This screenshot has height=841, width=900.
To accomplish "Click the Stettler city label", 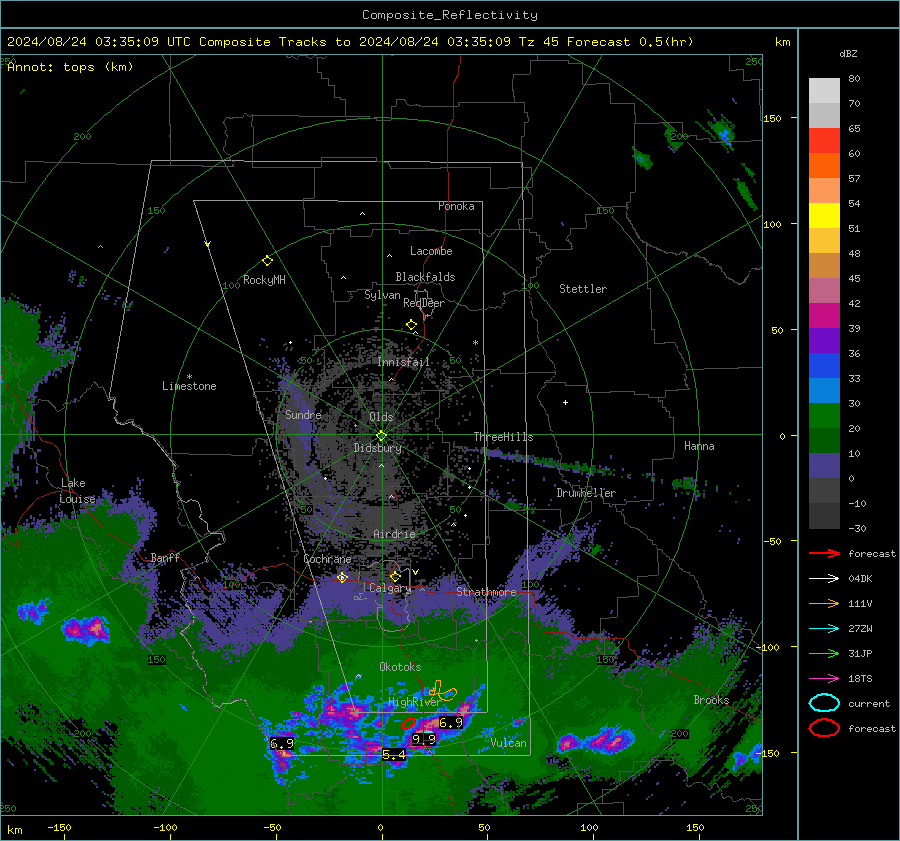I will point(583,289).
